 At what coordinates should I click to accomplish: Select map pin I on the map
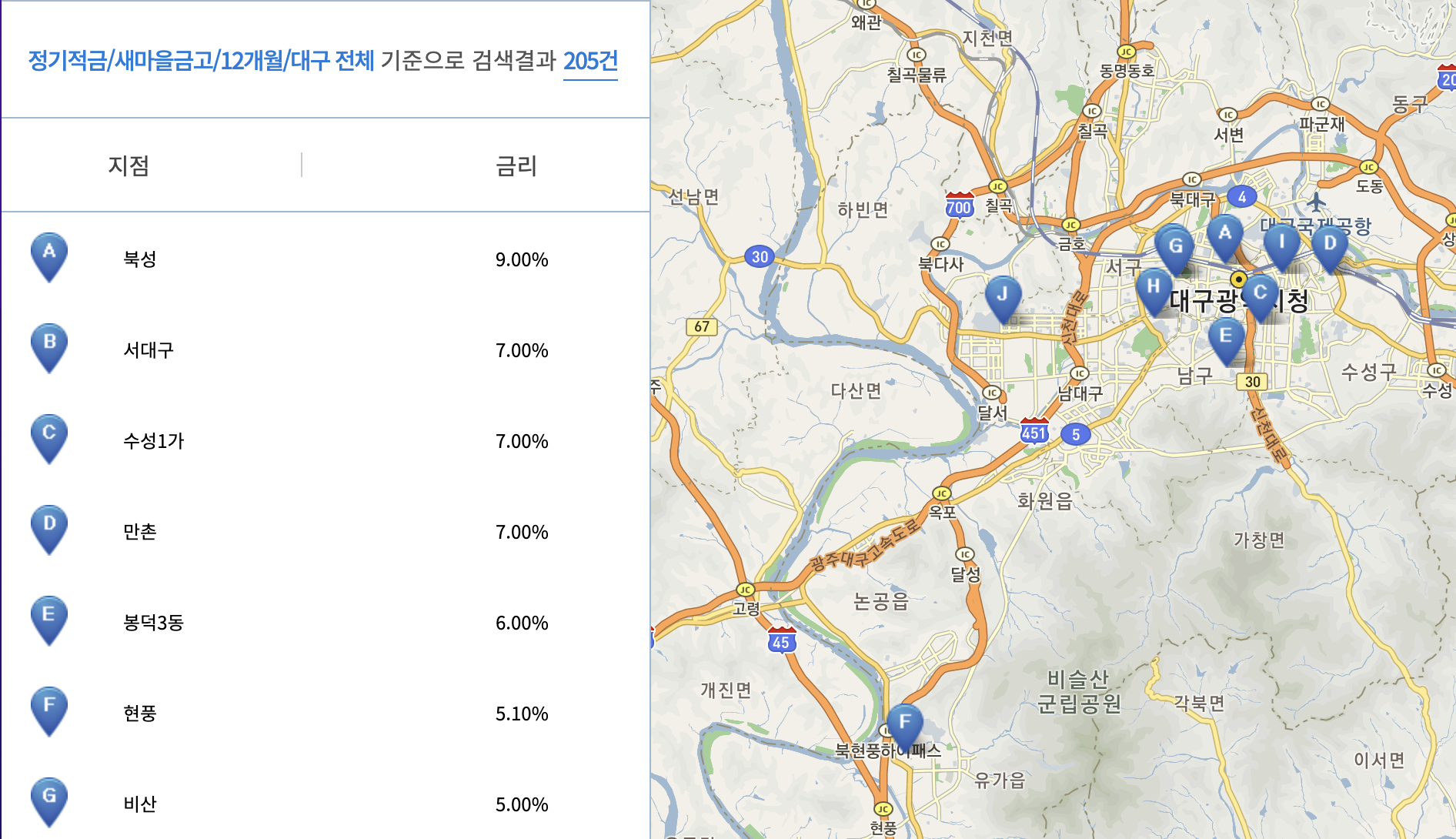tap(1281, 248)
